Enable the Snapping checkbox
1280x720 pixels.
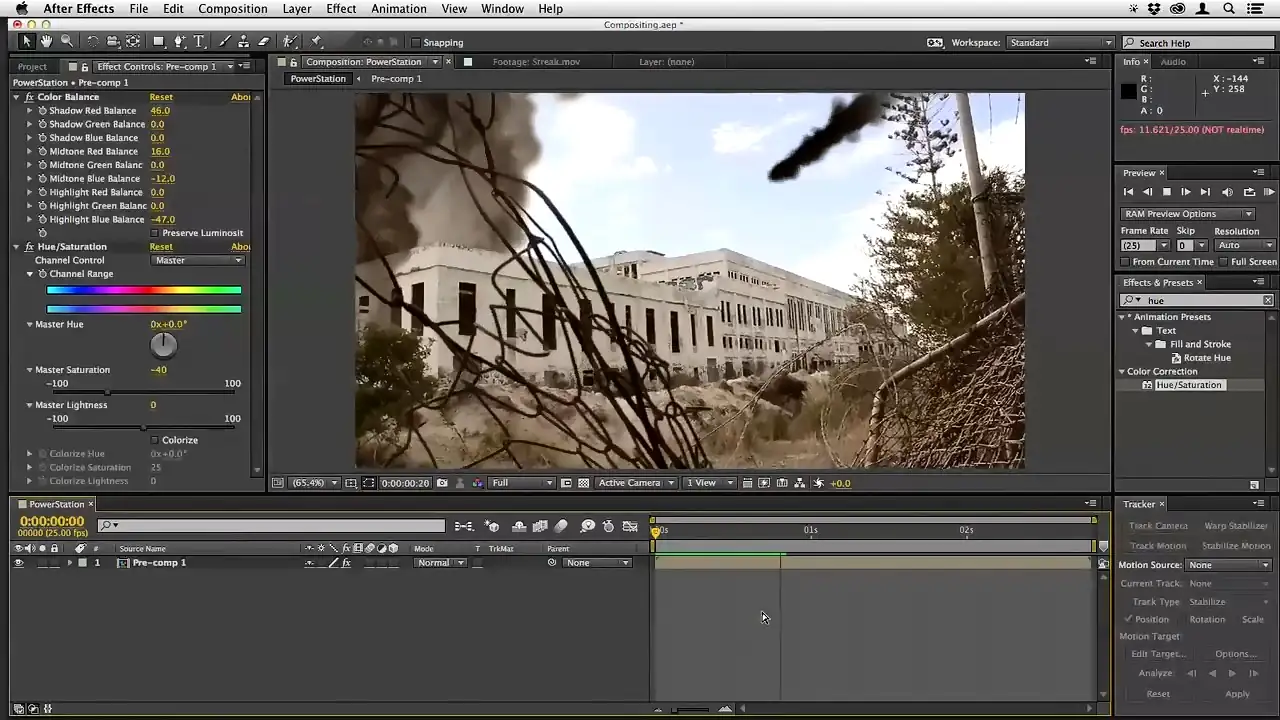click(x=416, y=43)
